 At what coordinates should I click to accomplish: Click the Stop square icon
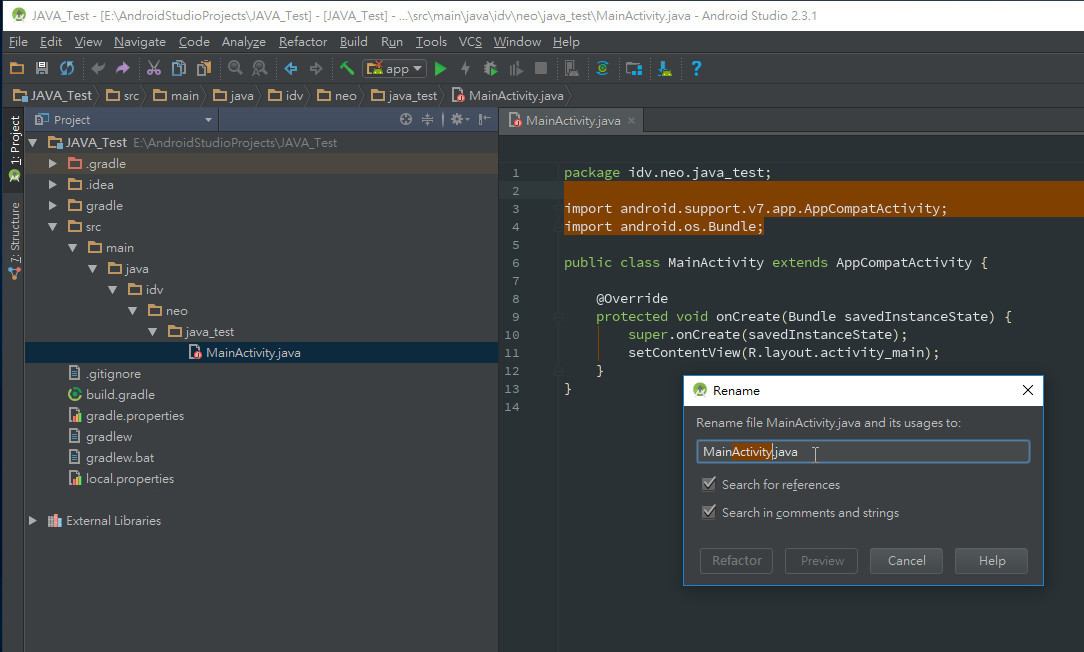(541, 68)
